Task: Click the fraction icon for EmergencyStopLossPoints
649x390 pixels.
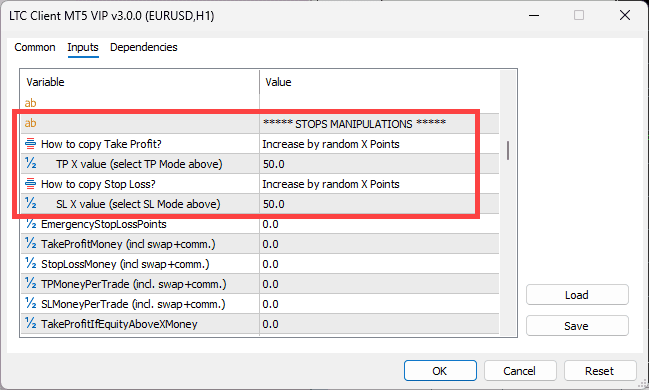Action: (x=31, y=224)
